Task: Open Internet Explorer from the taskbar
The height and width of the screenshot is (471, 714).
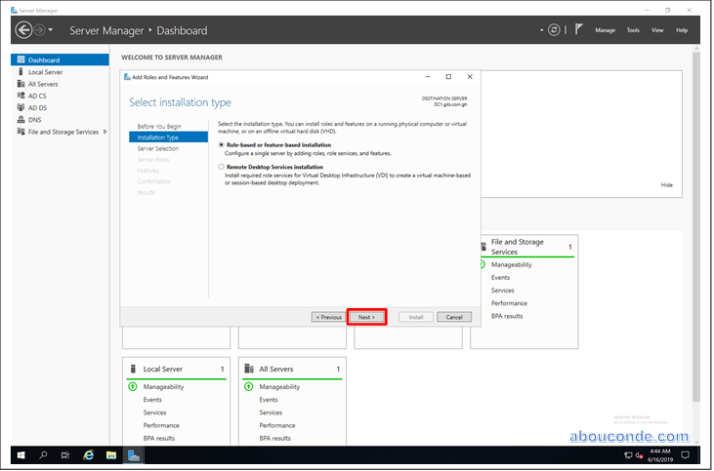Action: 88,455
